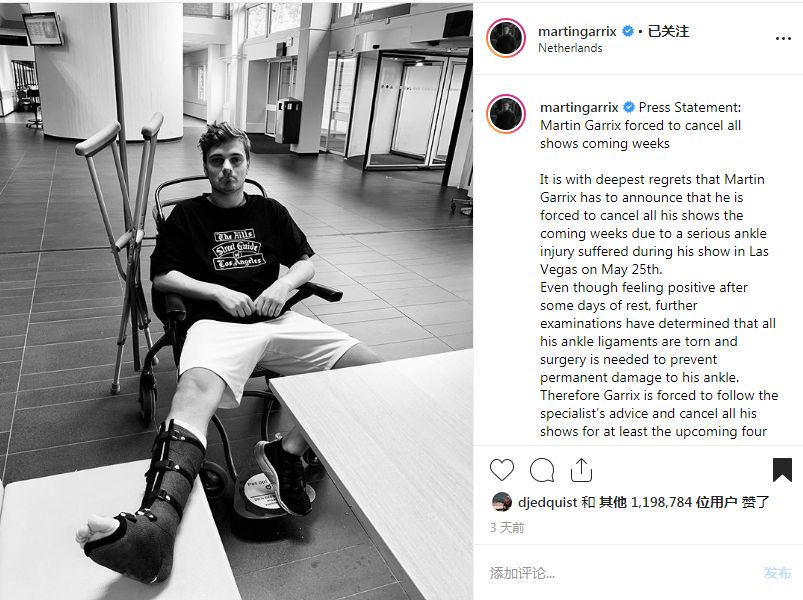Open djedquist profile from likes line
803x600 pixels.
point(547,502)
